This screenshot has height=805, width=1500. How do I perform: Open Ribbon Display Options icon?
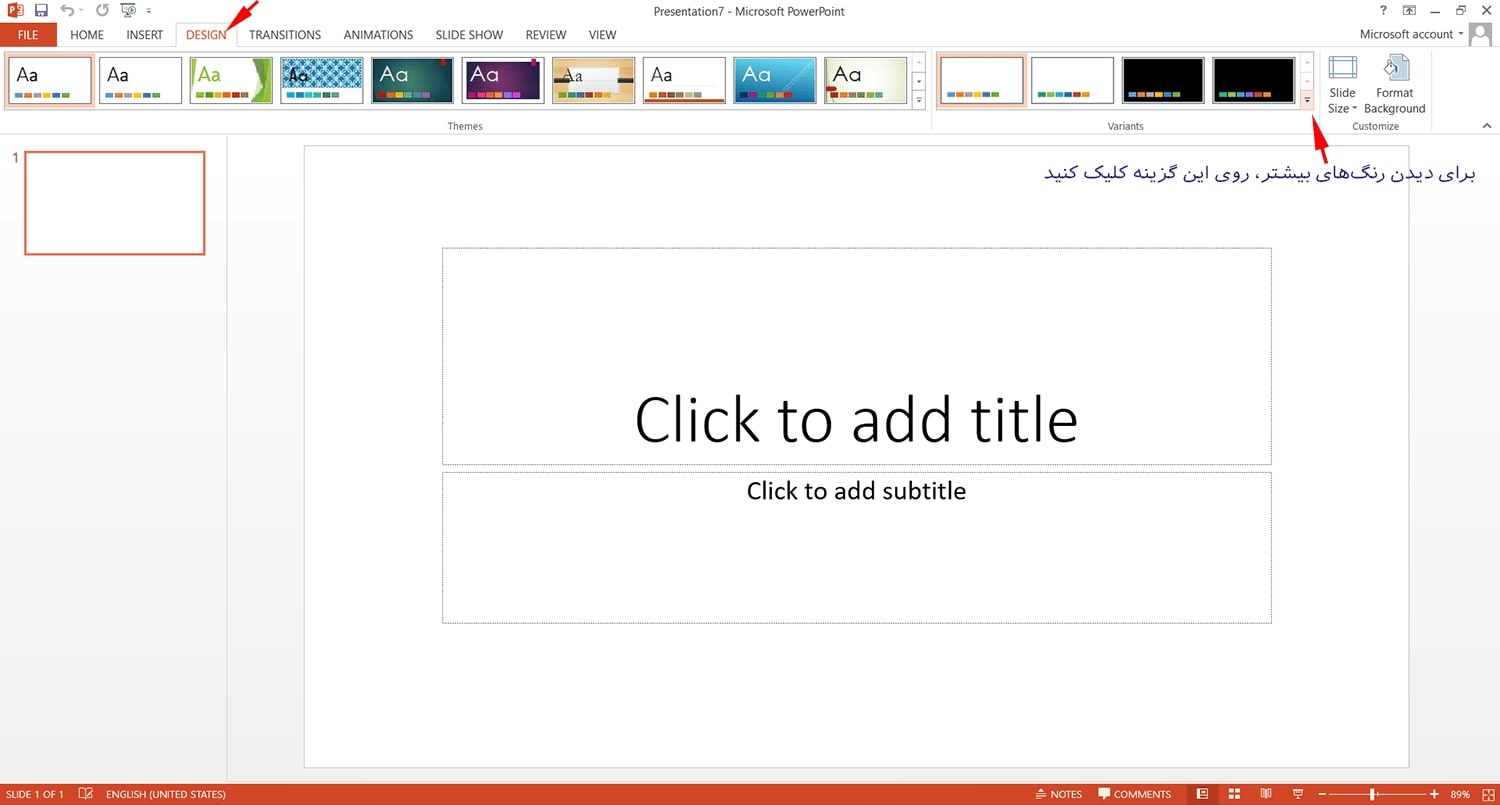[x=1409, y=10]
